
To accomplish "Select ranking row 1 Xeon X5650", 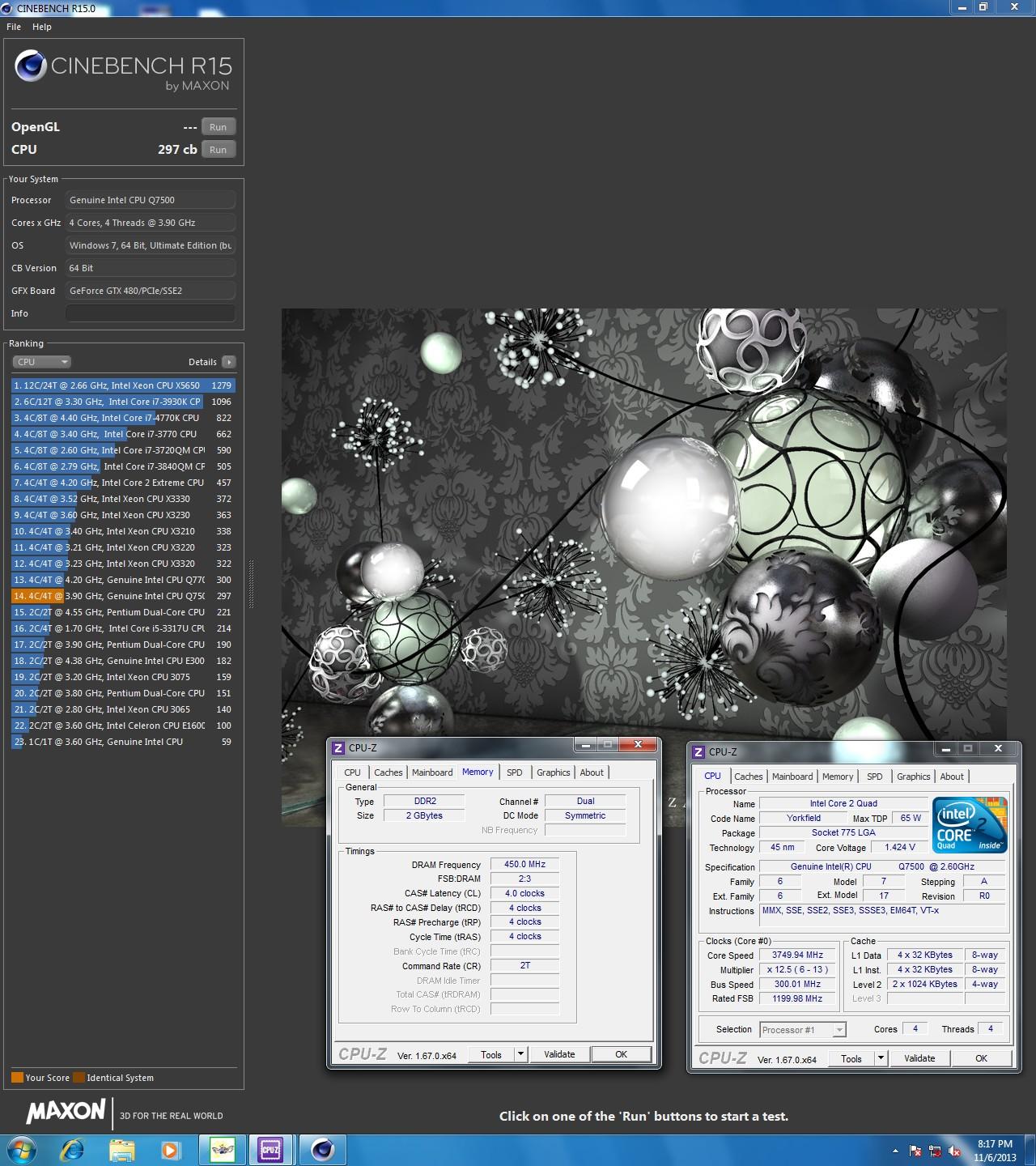I will tap(123, 385).
